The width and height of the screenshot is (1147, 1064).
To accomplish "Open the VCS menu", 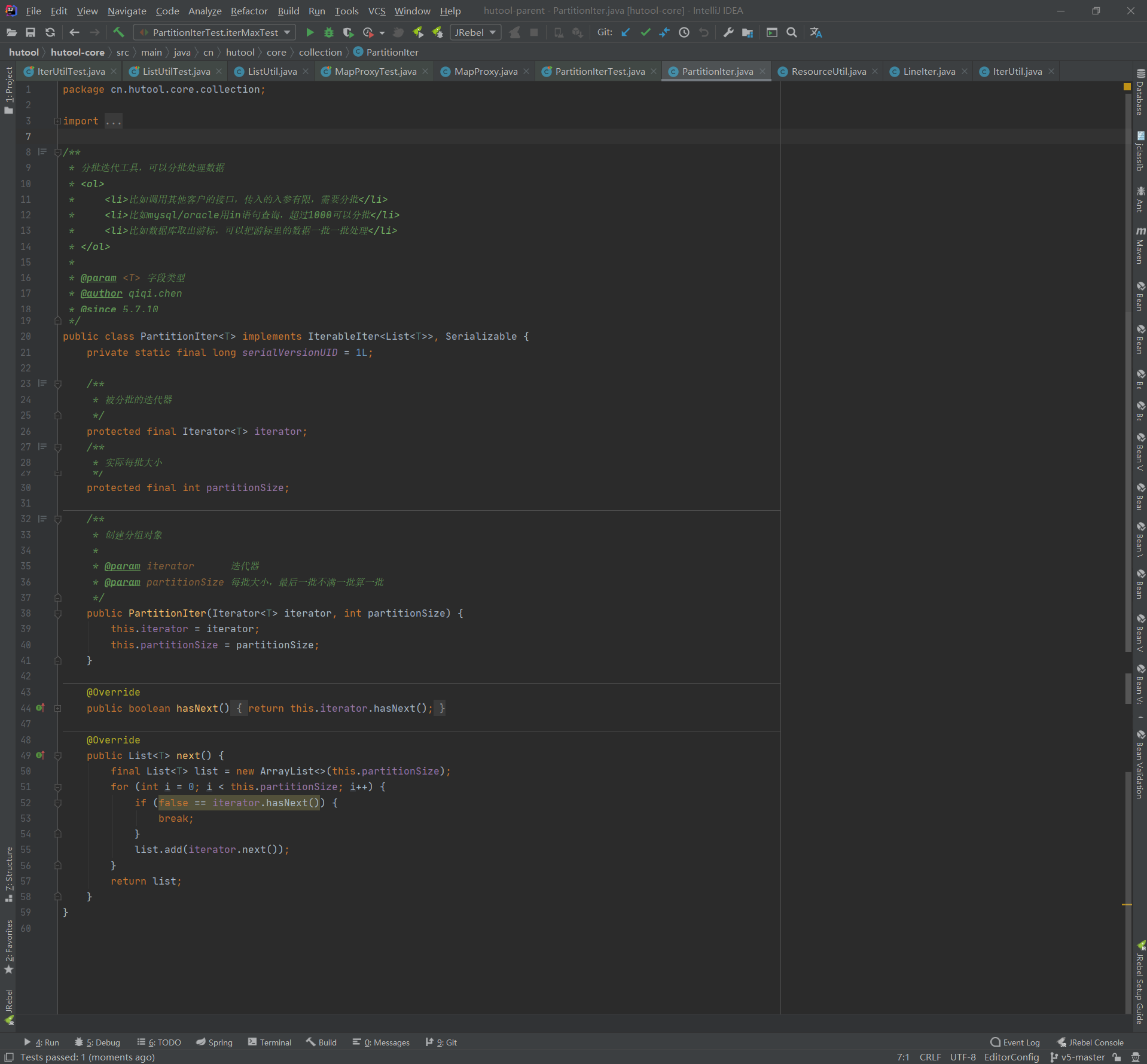I will pos(377,11).
